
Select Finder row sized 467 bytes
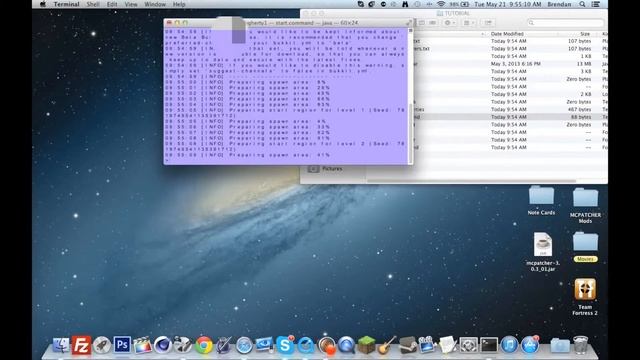(510, 109)
